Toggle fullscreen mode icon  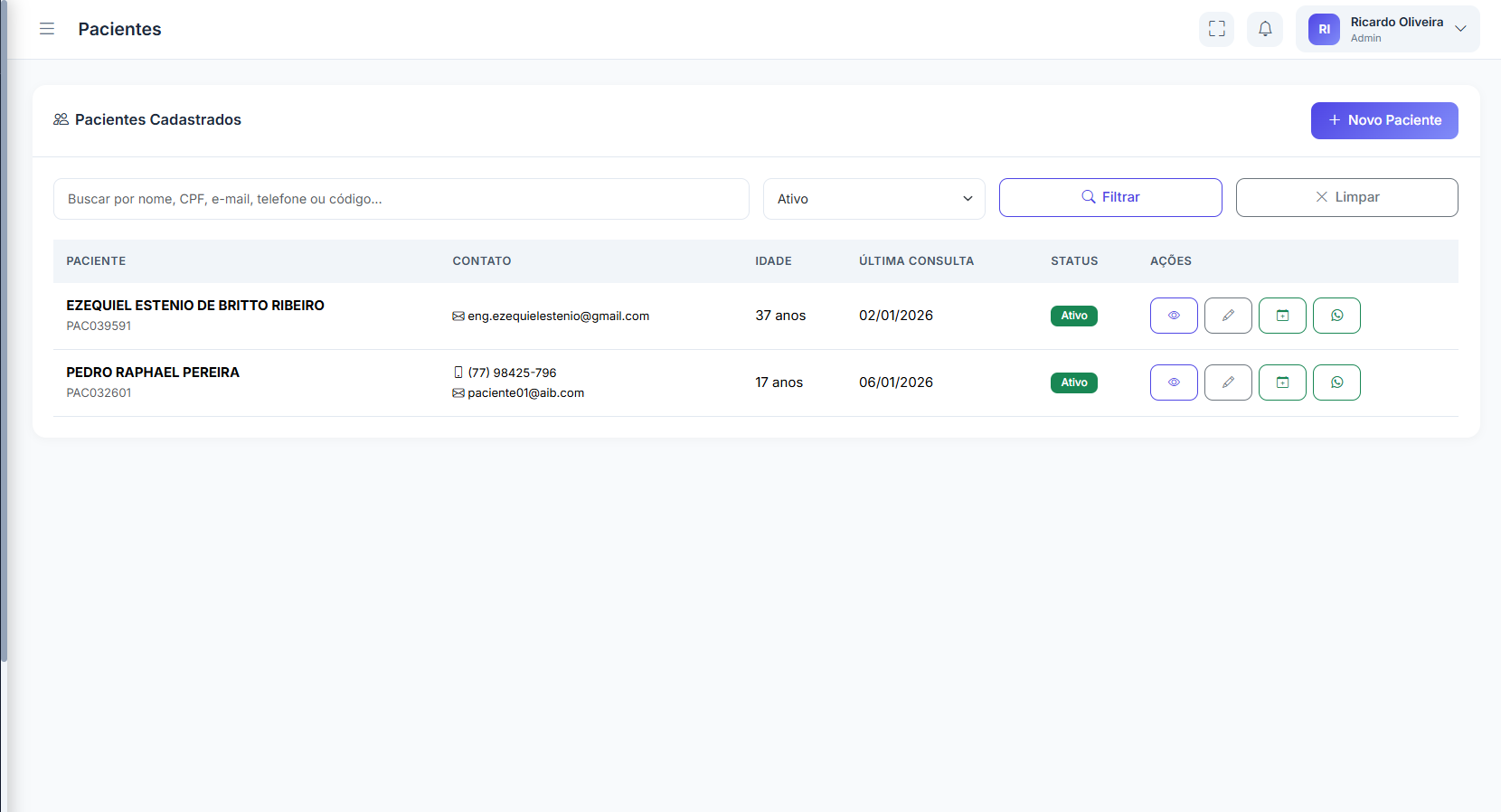pyautogui.click(x=1216, y=29)
